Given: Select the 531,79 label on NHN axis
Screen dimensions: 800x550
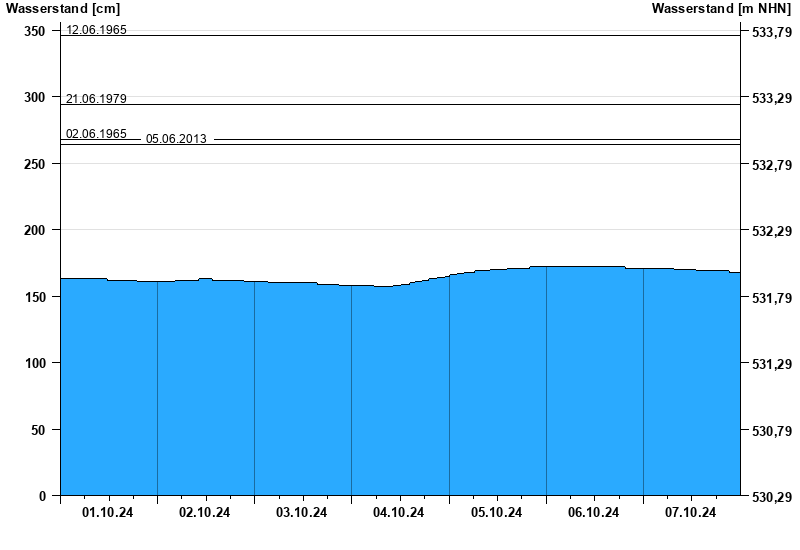Looking at the screenshot, I should click(770, 298).
